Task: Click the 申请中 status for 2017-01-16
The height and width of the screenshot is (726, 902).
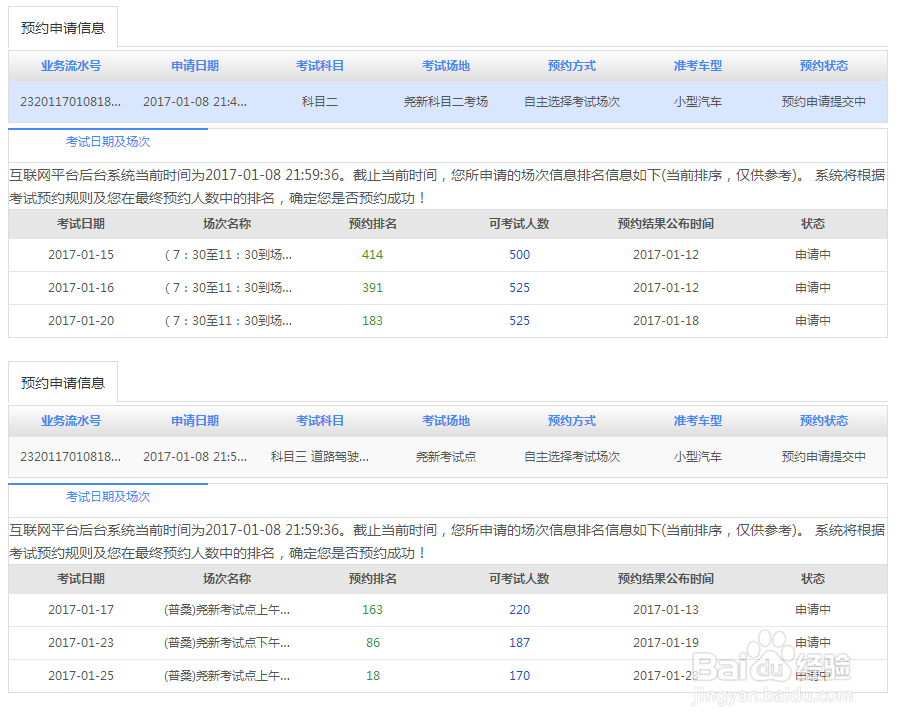Action: tap(812, 290)
